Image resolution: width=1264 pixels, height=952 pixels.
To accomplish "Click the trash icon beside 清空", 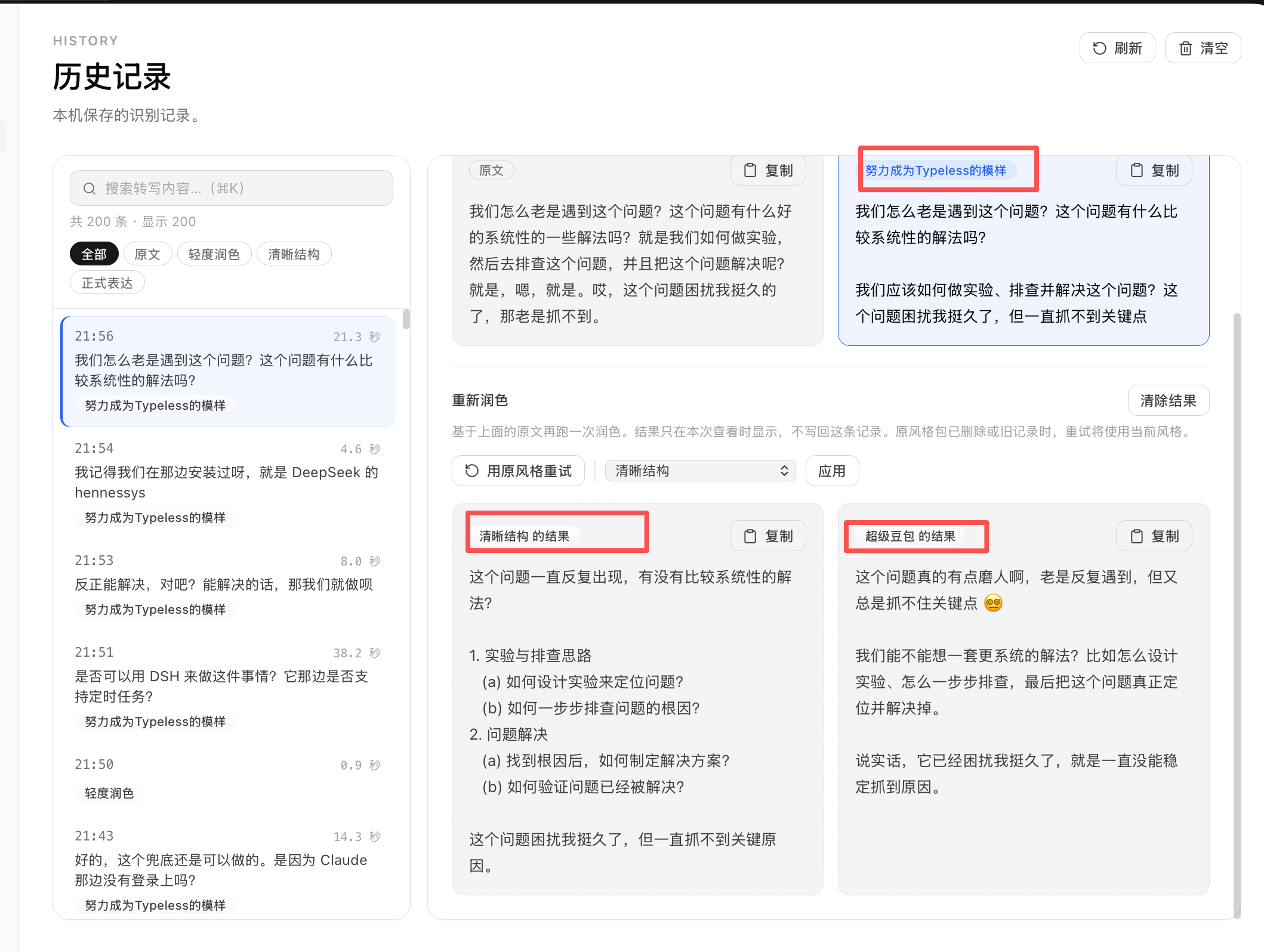I will (x=1186, y=48).
